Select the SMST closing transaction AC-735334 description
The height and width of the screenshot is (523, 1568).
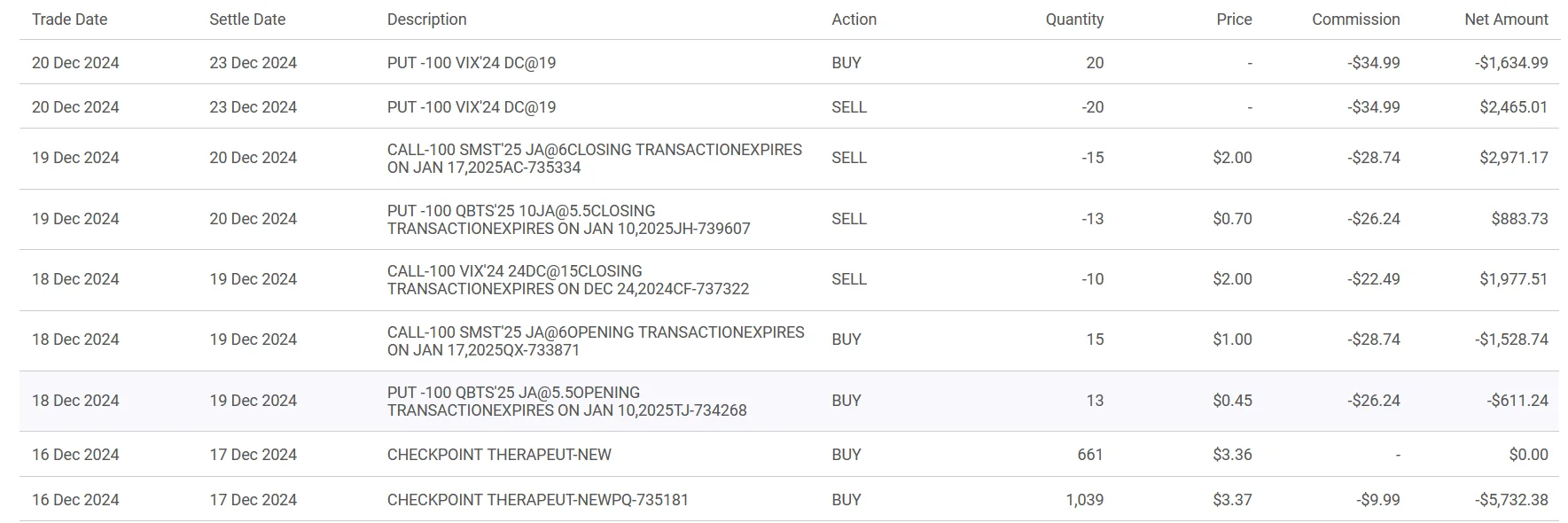(594, 159)
